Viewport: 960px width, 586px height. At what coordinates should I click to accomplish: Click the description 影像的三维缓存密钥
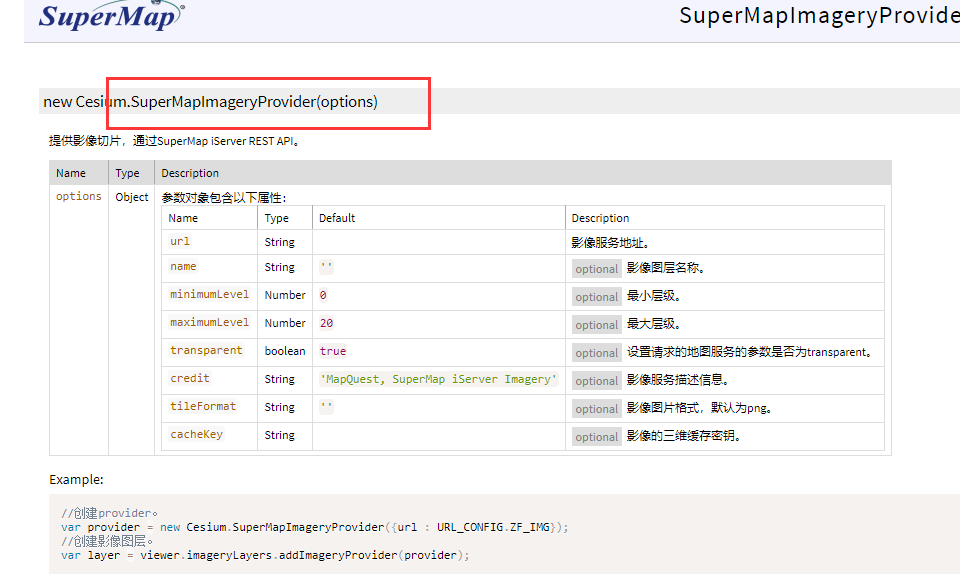(x=684, y=436)
